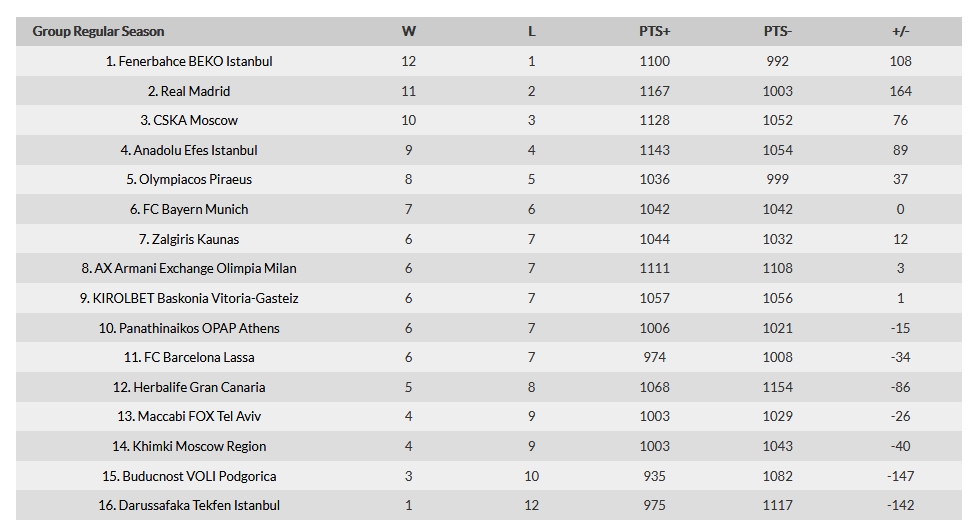The image size is (979, 532).
Task: Click Anadolu Efes Istanbul team name
Action: 189,150
